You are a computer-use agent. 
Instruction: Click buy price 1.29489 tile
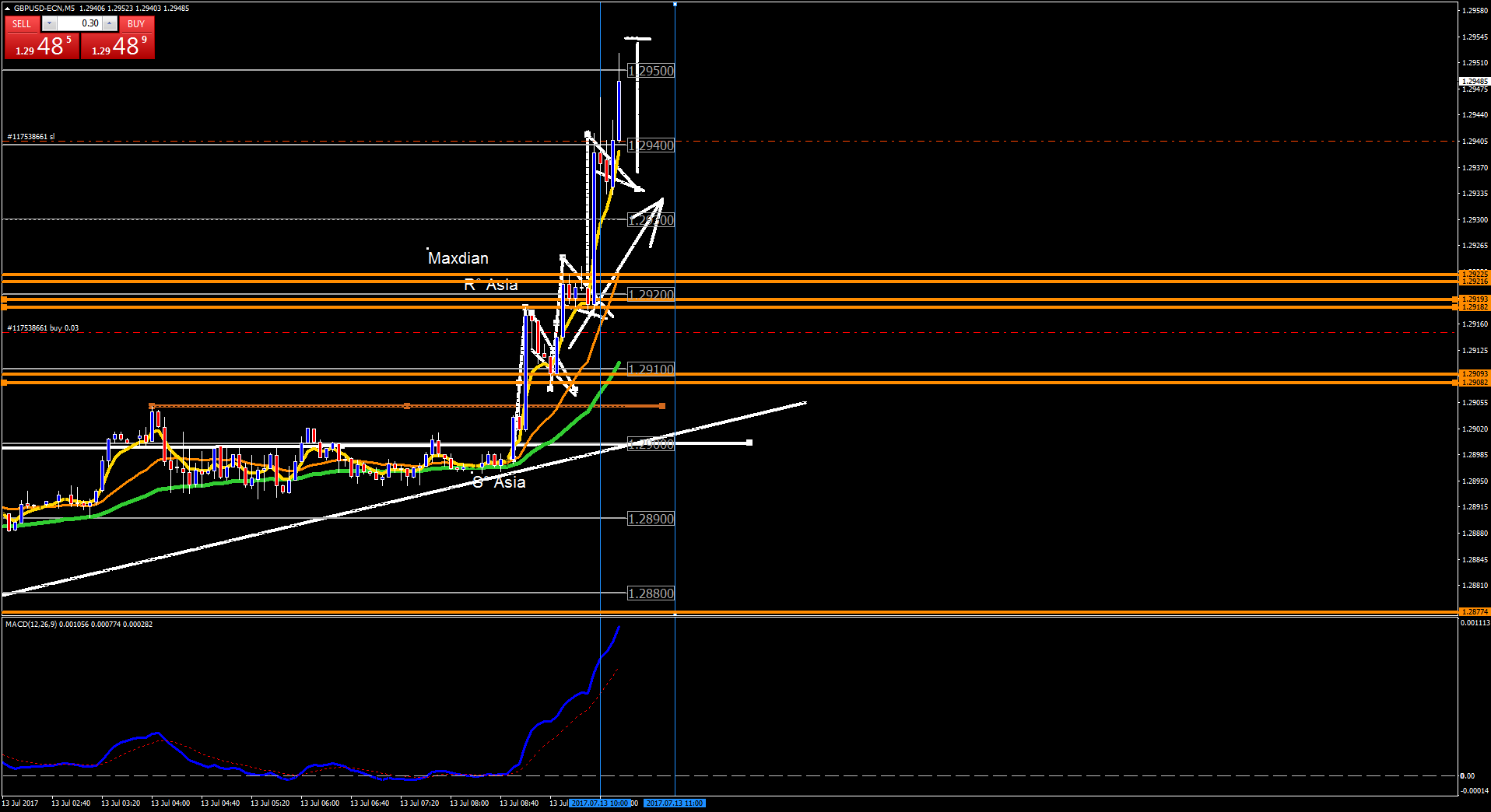click(118, 46)
